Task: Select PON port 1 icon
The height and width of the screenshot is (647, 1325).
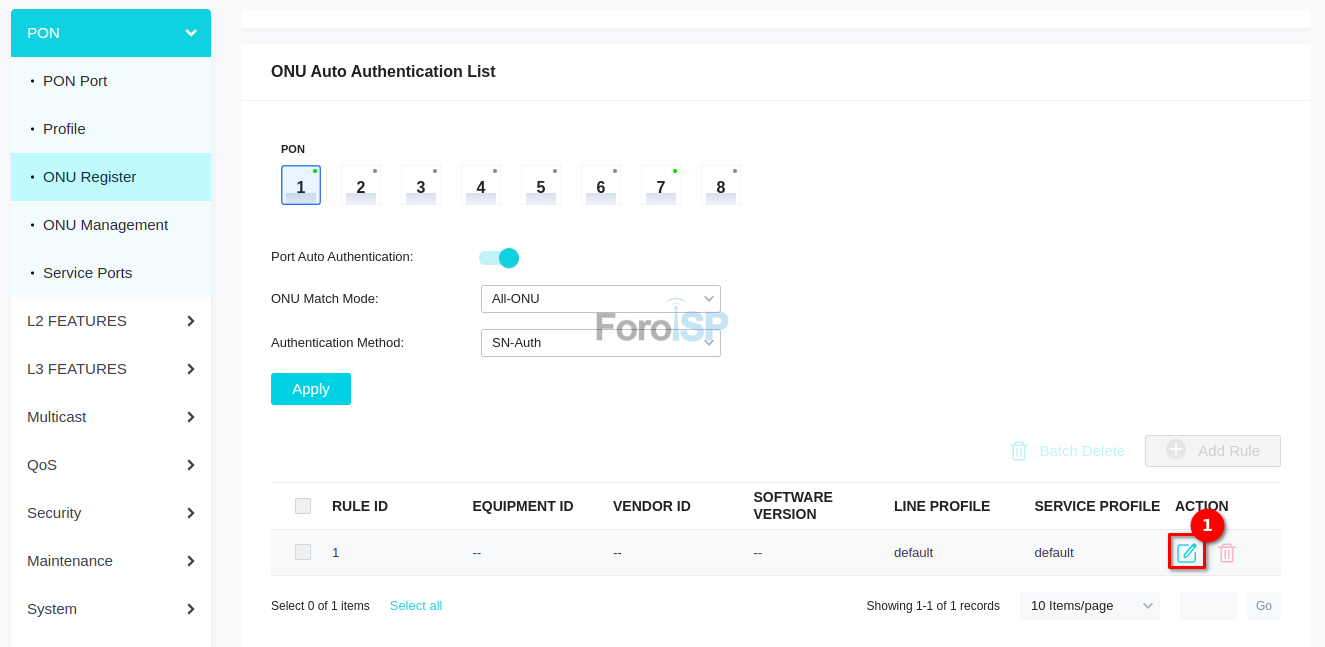Action: click(x=301, y=186)
